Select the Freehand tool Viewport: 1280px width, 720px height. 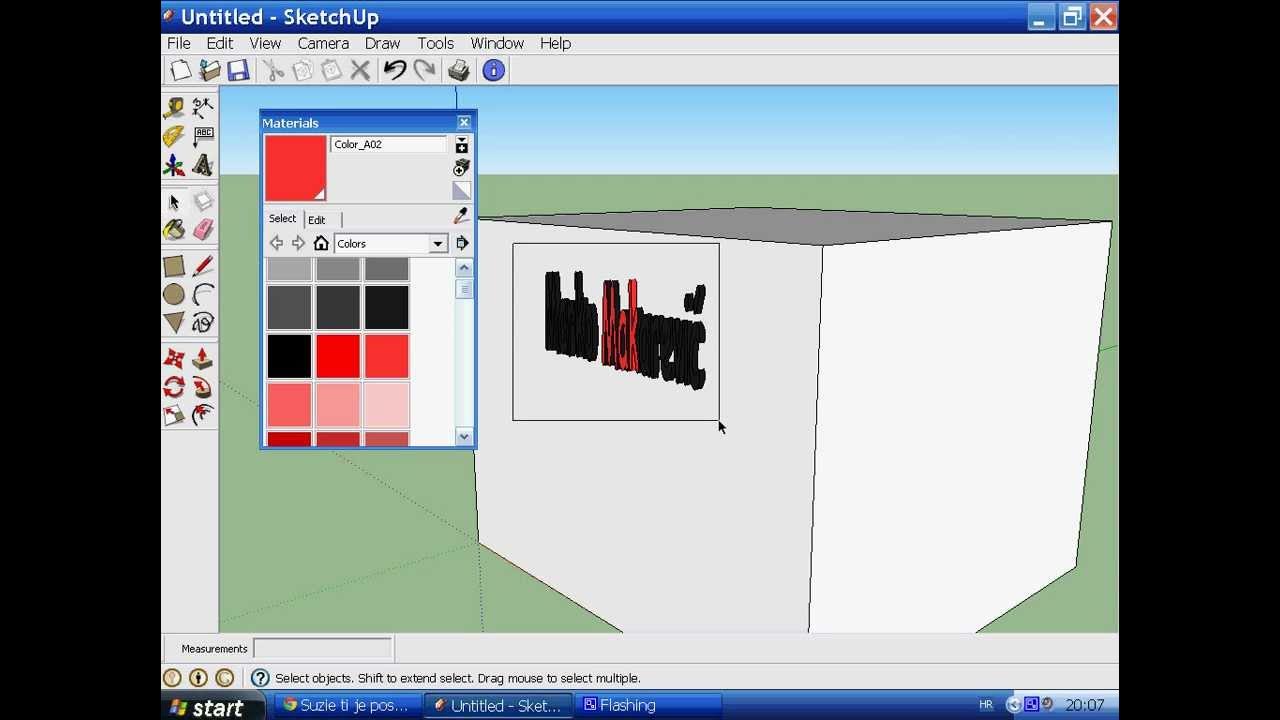[x=203, y=322]
